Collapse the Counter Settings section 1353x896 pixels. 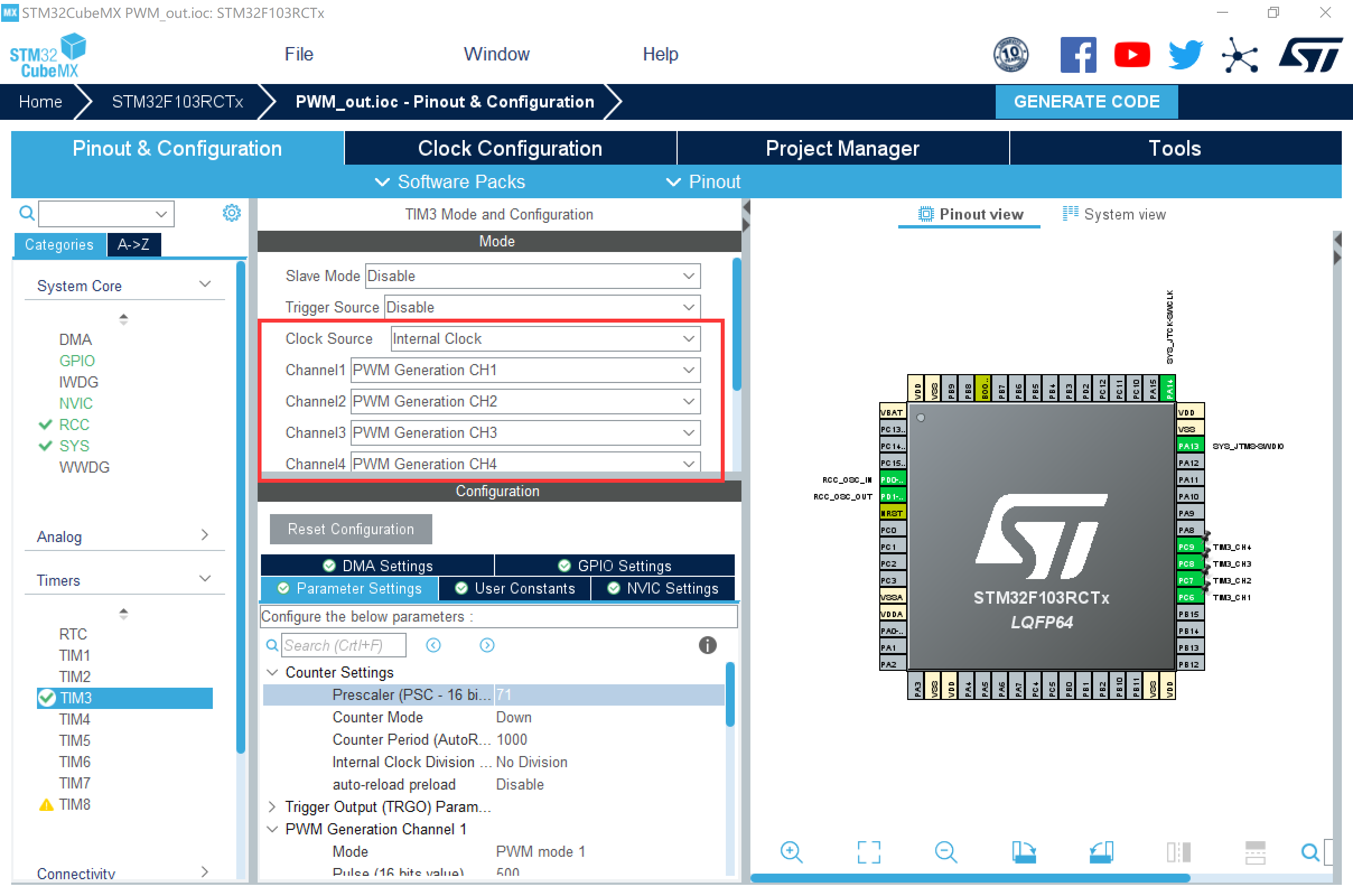point(273,673)
